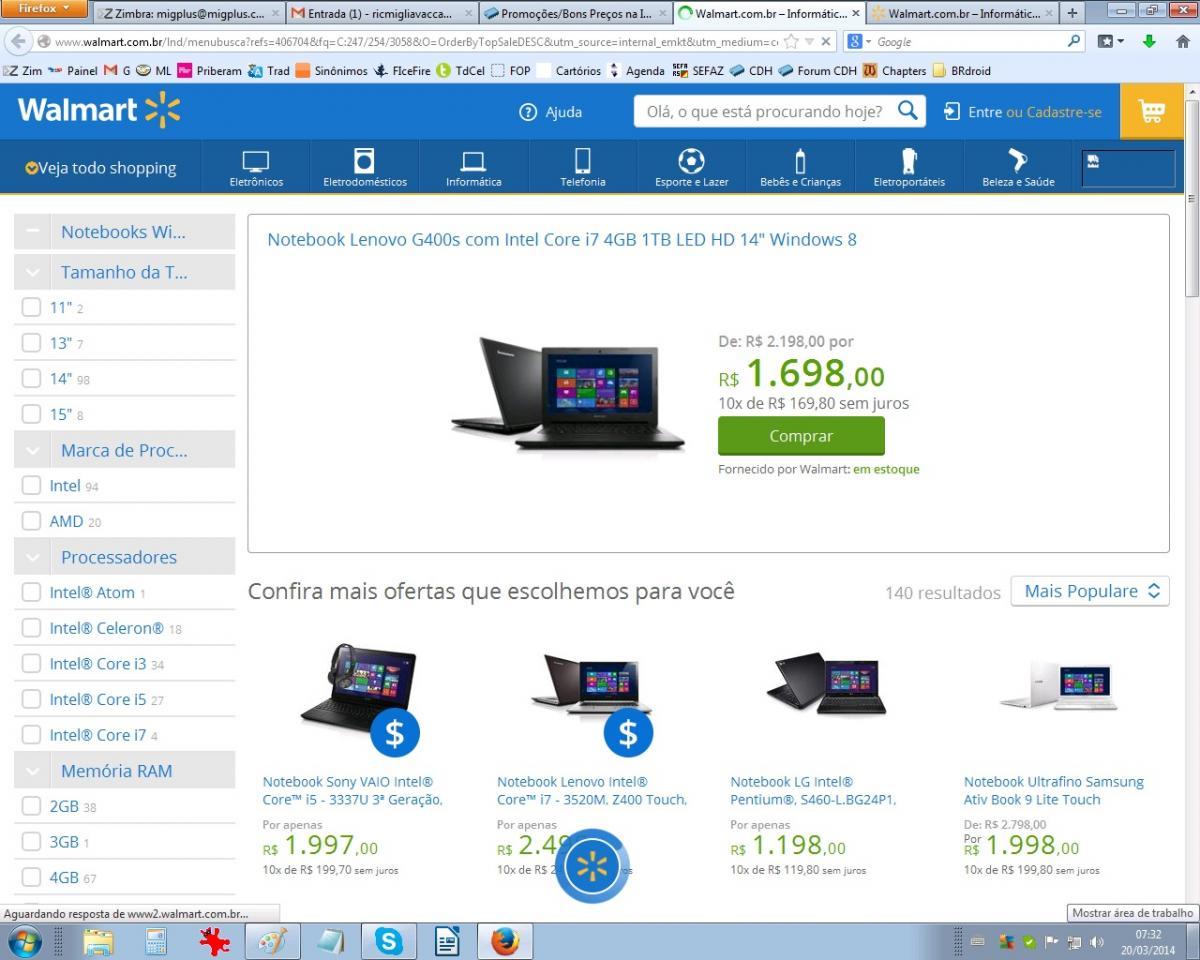The height and width of the screenshot is (960, 1200).
Task: Open Paint palette icon in taskbar
Action: point(272,941)
